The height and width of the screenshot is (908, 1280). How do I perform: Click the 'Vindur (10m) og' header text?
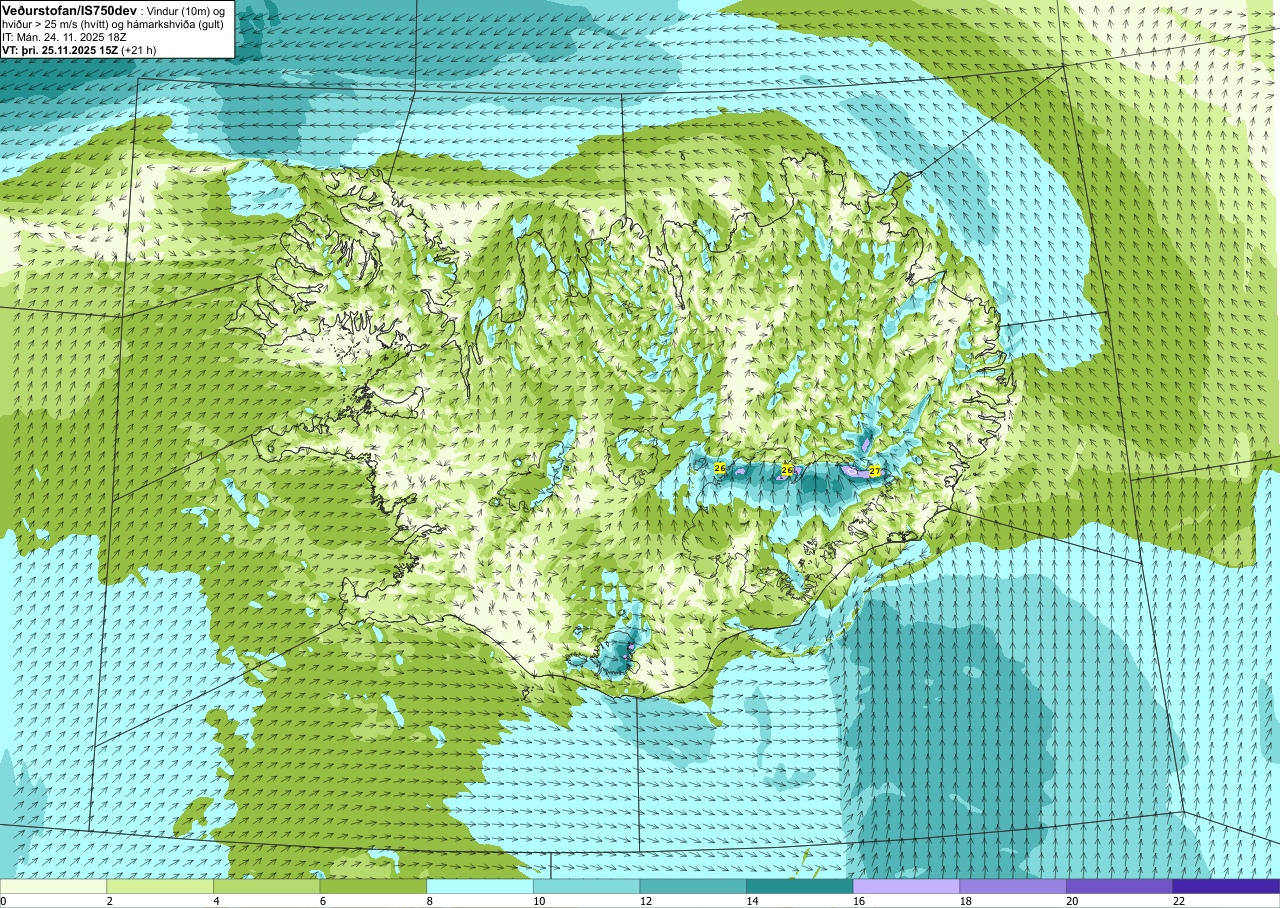click(186, 11)
